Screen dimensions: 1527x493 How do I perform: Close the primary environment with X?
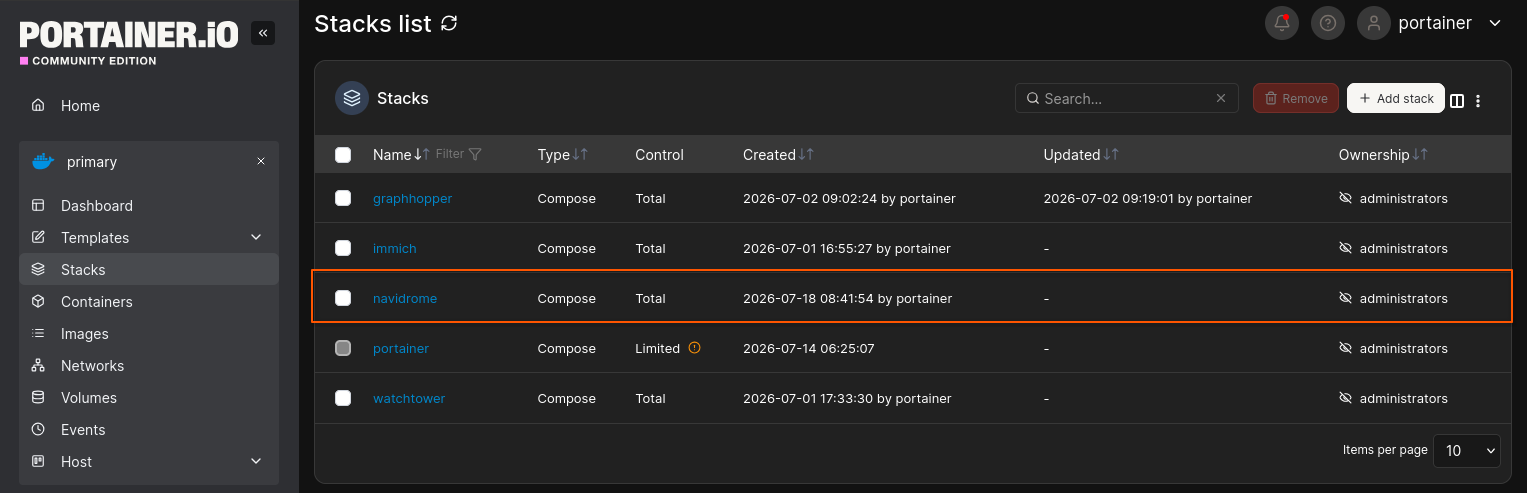(x=261, y=161)
